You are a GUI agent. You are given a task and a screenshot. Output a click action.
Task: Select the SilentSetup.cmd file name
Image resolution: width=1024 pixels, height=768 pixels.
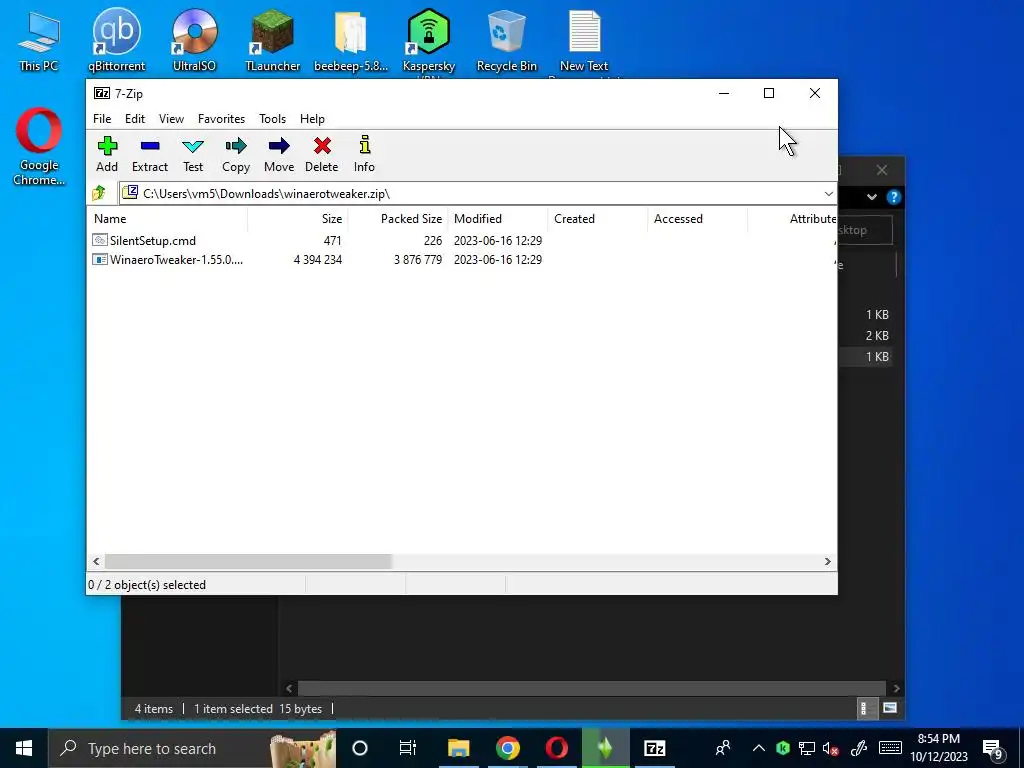[x=153, y=240]
